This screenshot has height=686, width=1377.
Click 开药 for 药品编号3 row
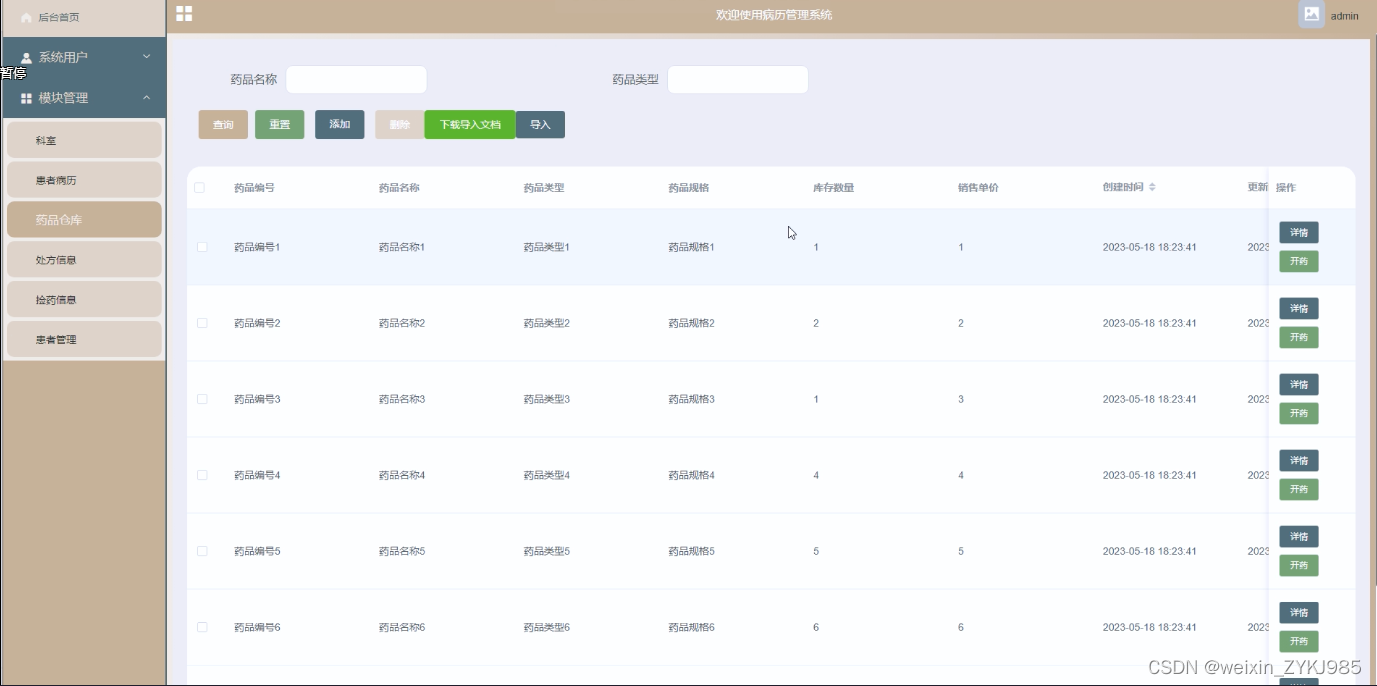(1299, 413)
